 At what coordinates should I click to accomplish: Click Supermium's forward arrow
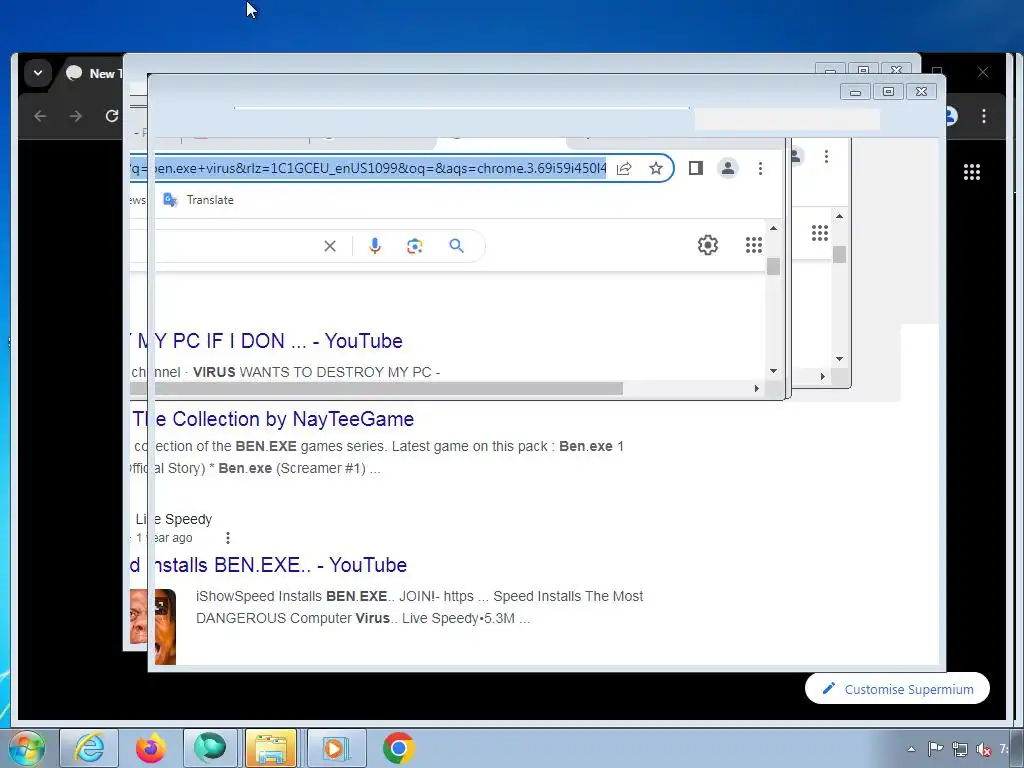pyautogui.click(x=76, y=116)
